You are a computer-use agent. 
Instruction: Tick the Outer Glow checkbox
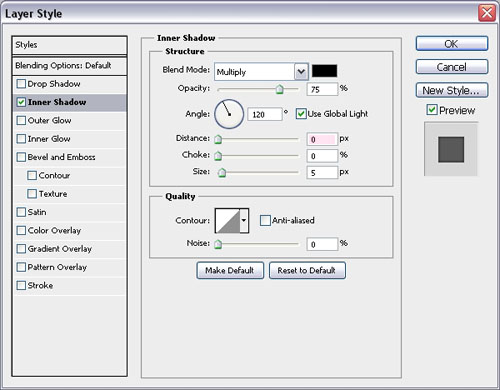click(21, 120)
